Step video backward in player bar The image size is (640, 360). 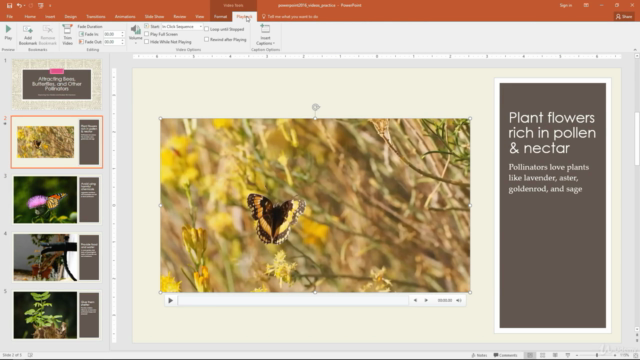(415, 300)
